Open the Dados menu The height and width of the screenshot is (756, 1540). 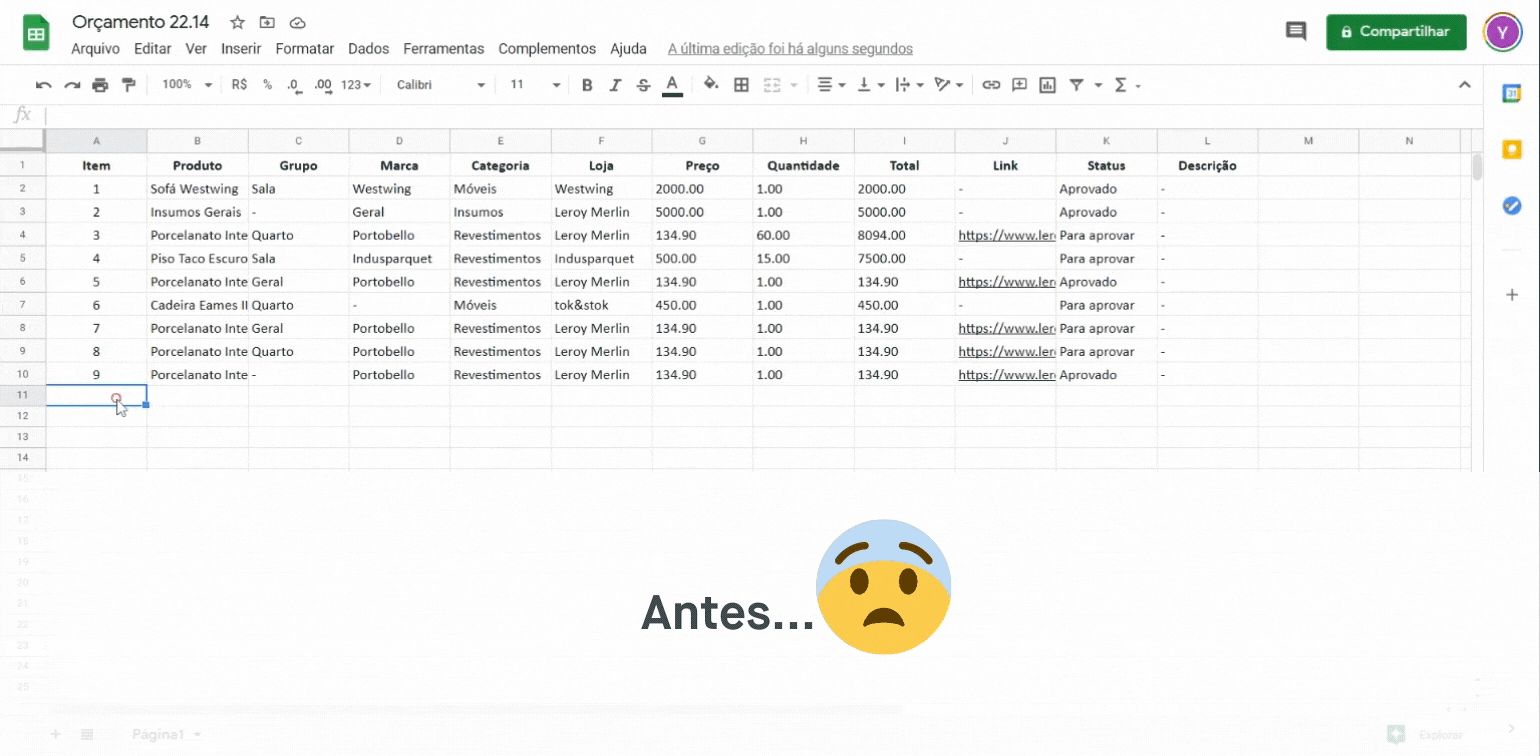pyautogui.click(x=369, y=48)
